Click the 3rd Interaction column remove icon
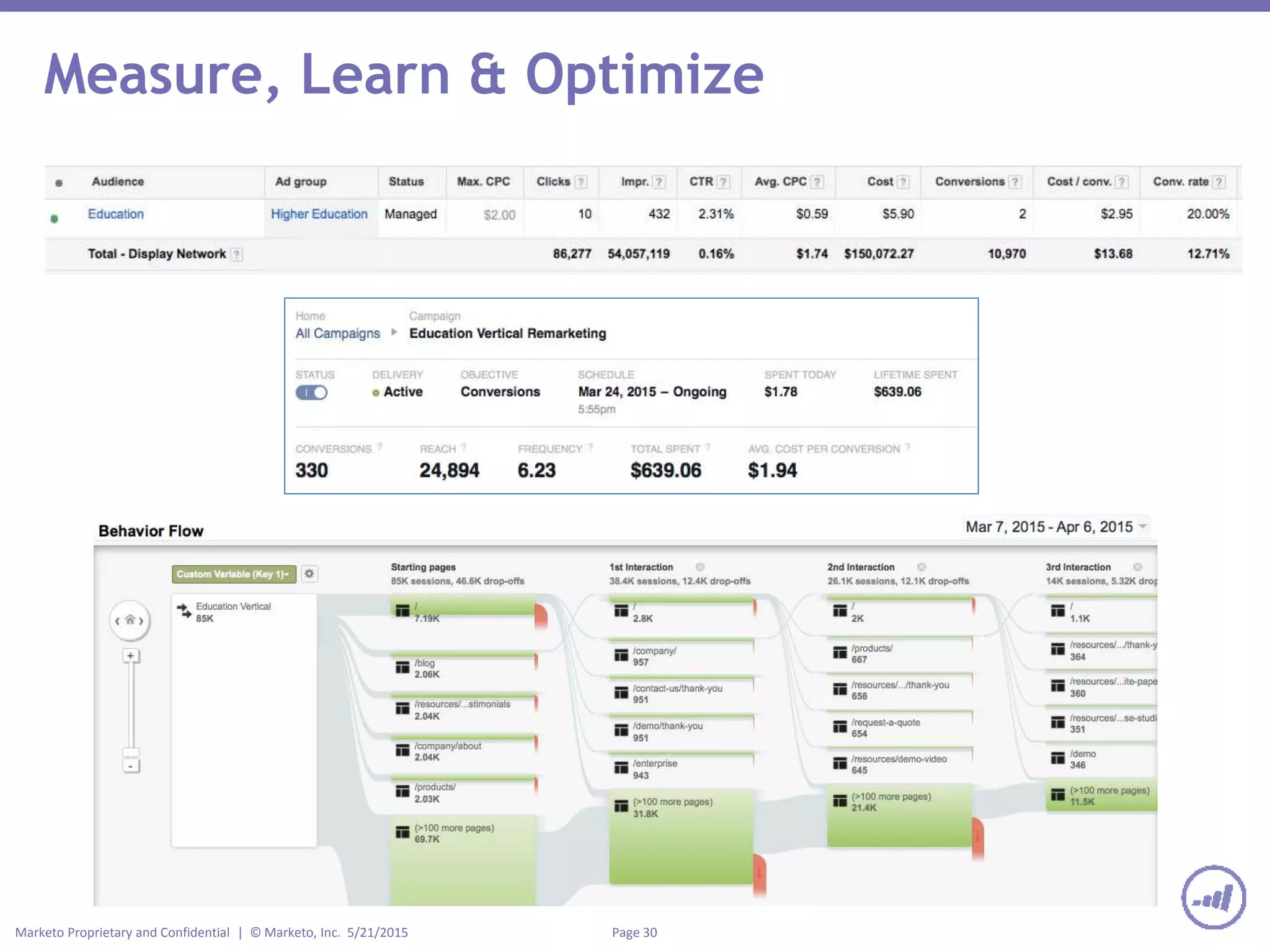The height and width of the screenshot is (952, 1270). coord(1137,567)
